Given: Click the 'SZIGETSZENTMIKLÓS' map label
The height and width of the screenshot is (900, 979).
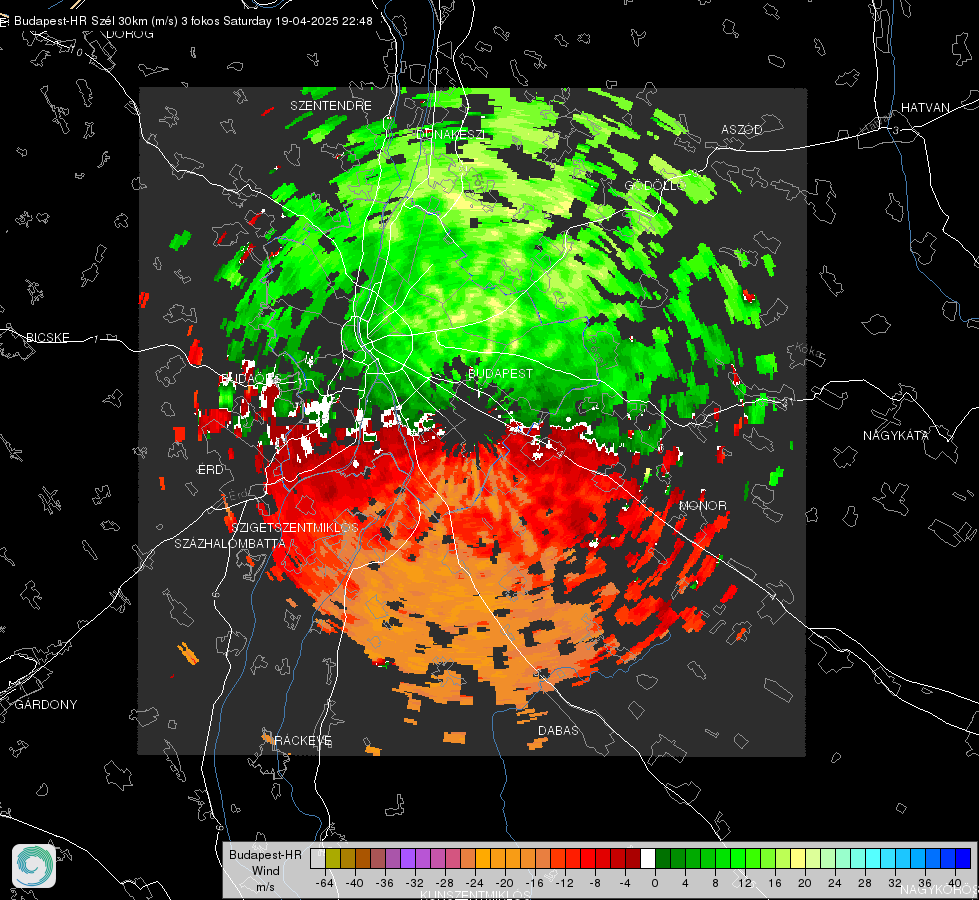Looking at the screenshot, I should point(295,528).
